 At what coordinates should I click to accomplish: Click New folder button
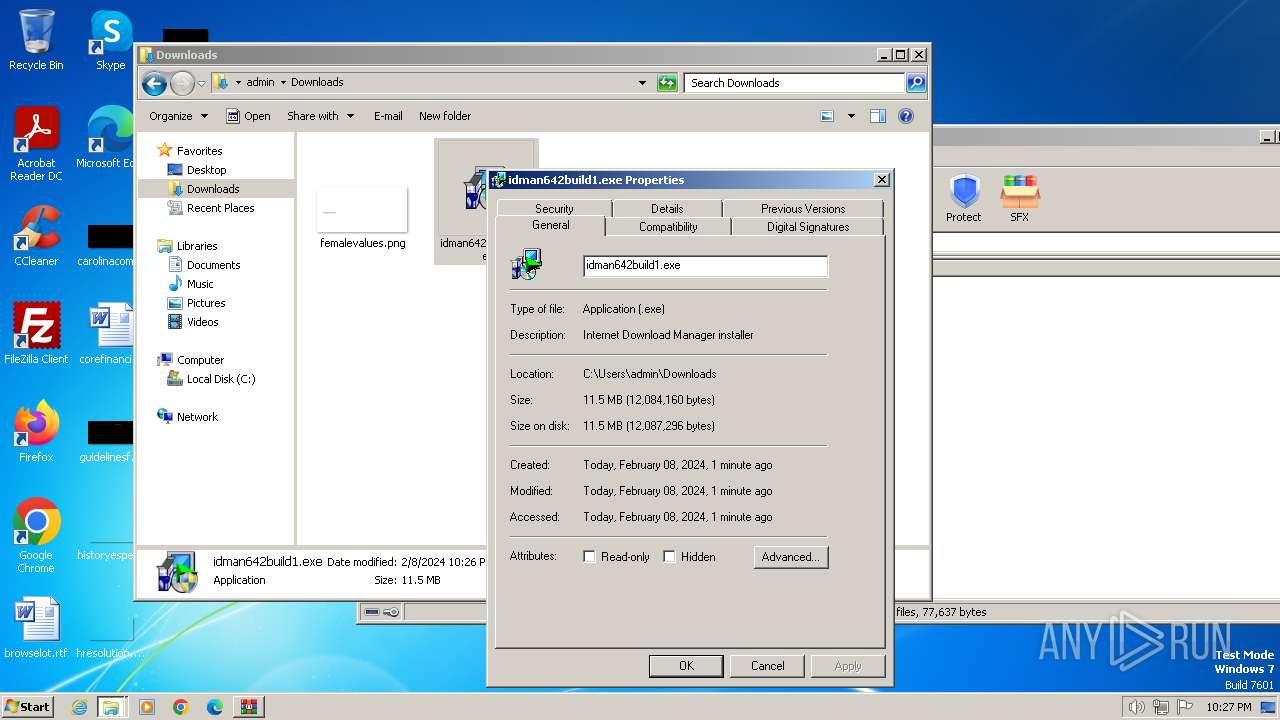445,116
